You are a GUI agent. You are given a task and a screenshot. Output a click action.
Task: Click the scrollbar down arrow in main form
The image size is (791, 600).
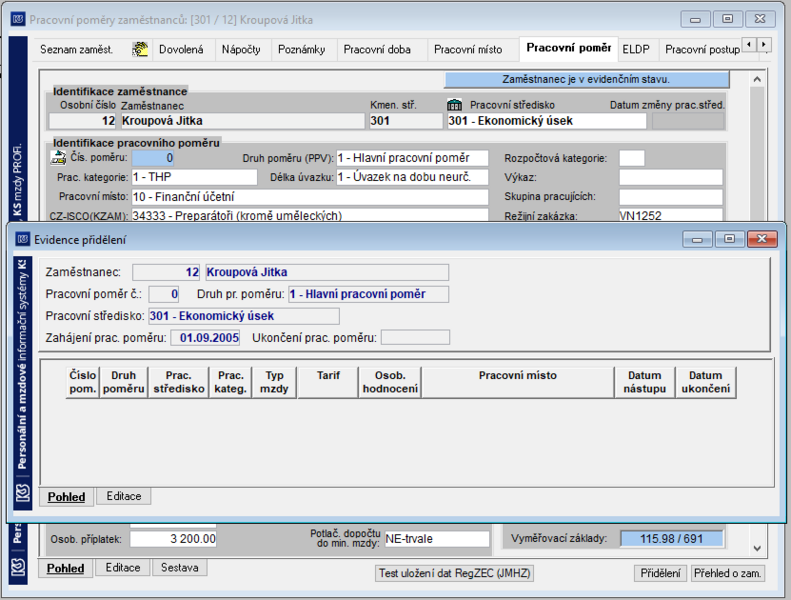pyautogui.click(x=757, y=548)
